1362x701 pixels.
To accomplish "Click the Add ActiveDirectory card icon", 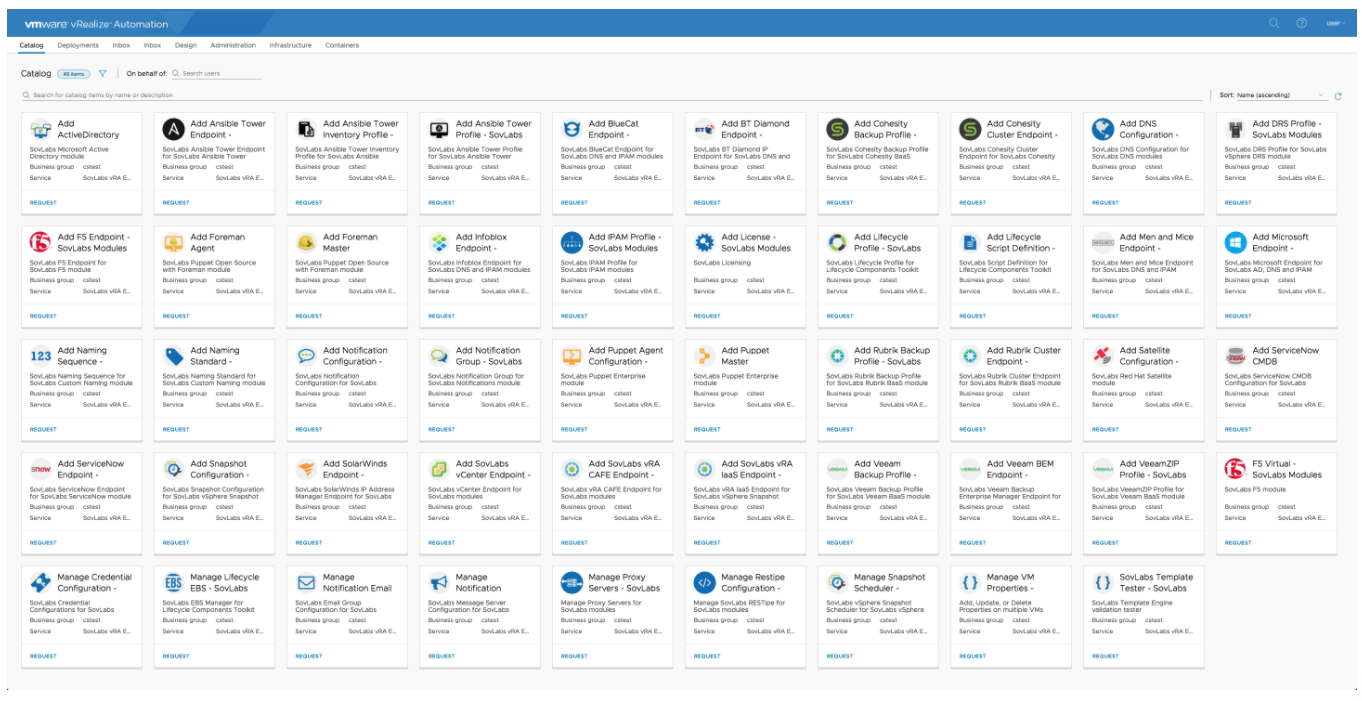I will [41, 129].
